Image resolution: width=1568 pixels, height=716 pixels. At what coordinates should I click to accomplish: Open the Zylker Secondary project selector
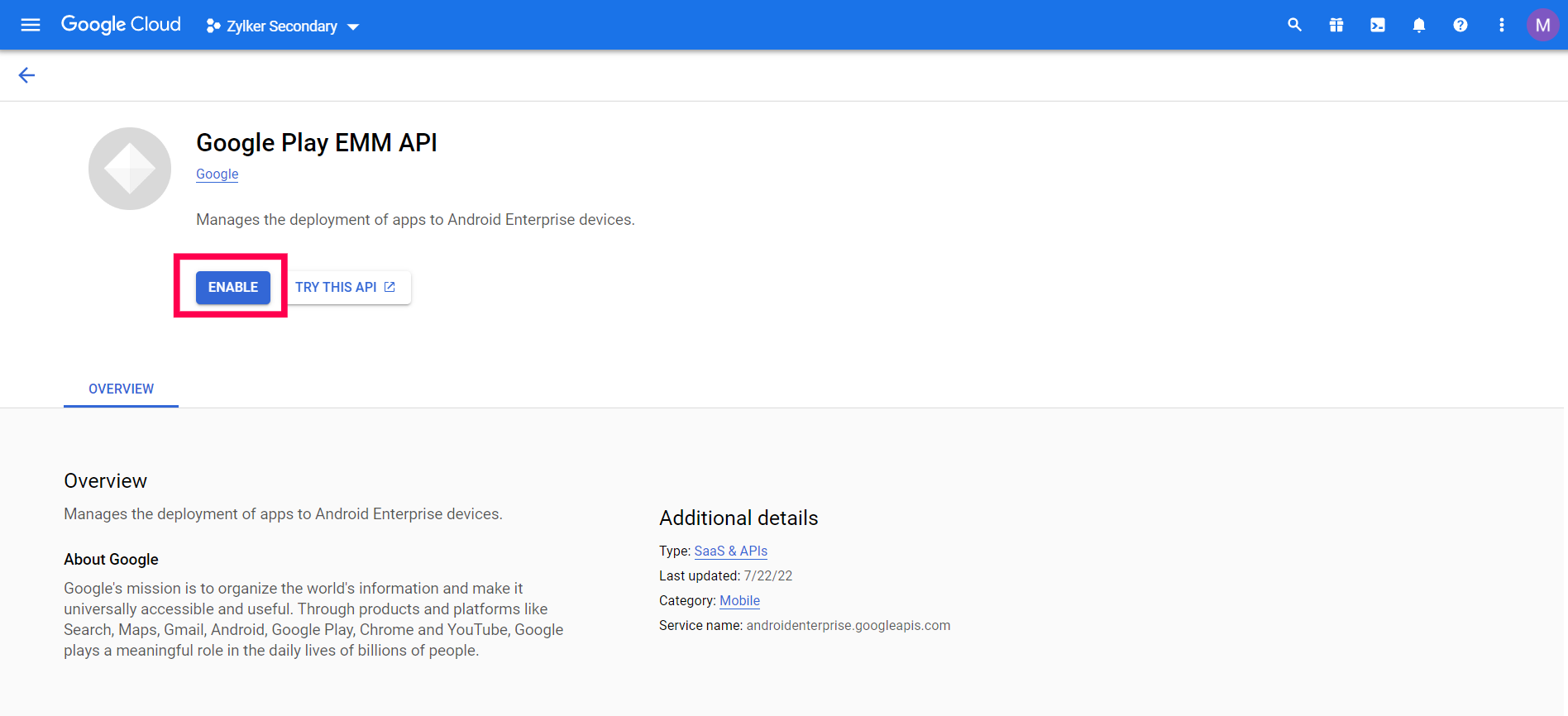tap(282, 26)
